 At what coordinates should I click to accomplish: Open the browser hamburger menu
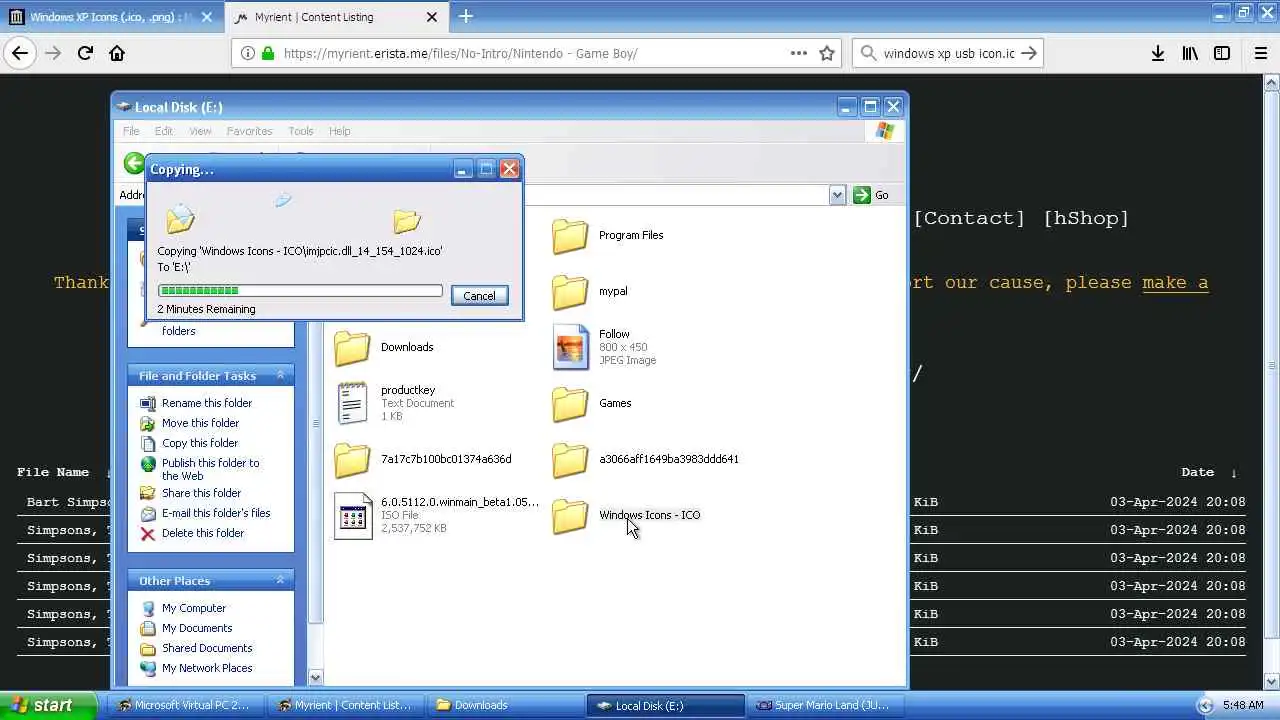1261,54
